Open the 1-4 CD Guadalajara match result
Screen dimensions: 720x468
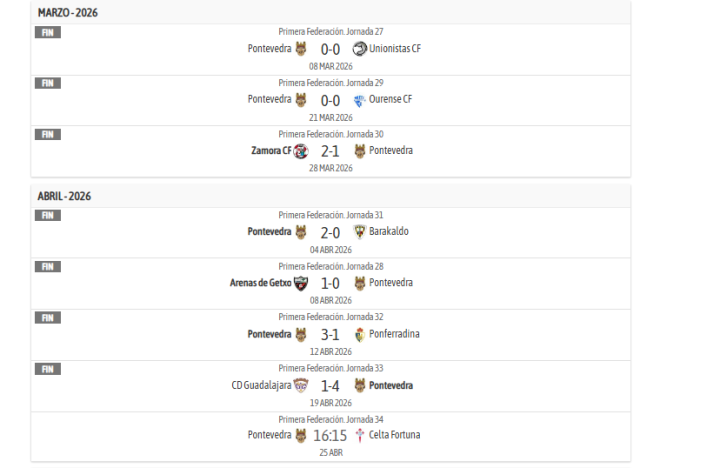pyautogui.click(x=330, y=386)
